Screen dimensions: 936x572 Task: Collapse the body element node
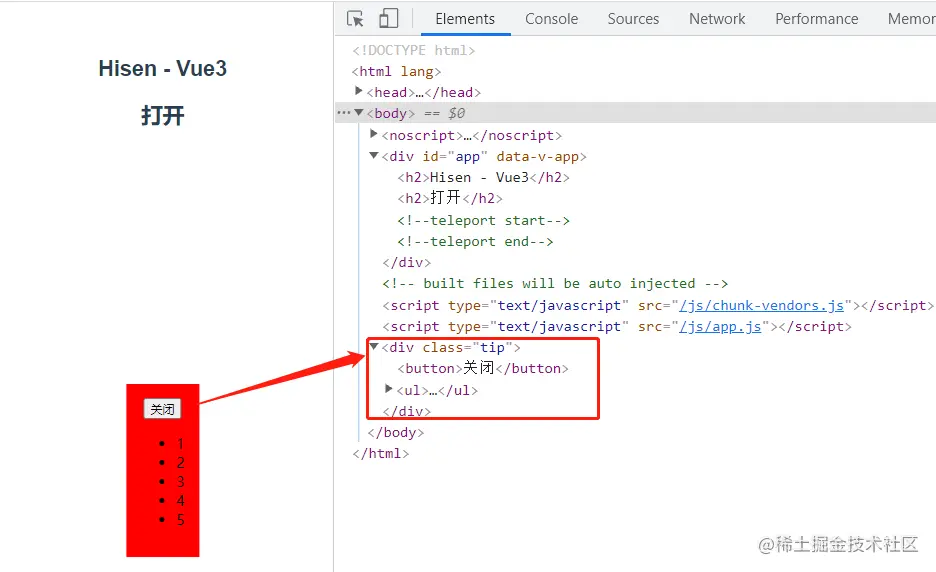click(x=359, y=112)
